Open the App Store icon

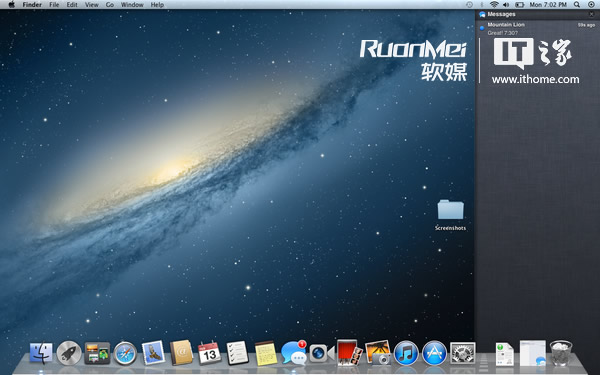434,353
